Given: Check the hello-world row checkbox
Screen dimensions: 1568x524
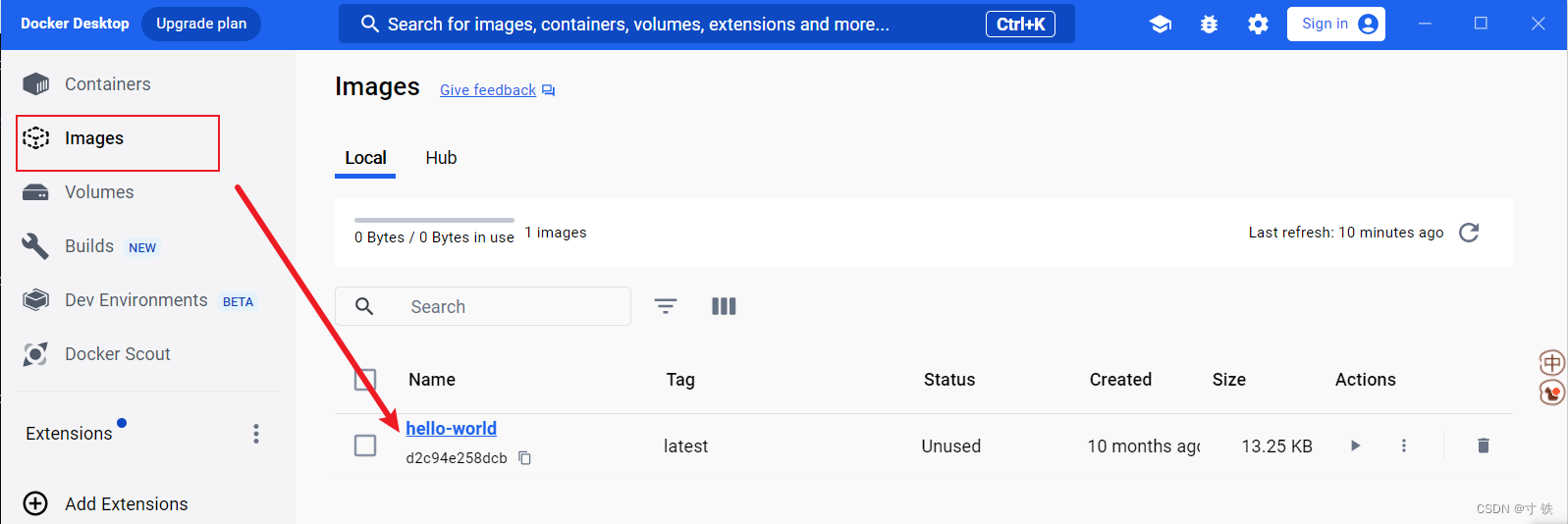Looking at the screenshot, I should click(x=365, y=445).
